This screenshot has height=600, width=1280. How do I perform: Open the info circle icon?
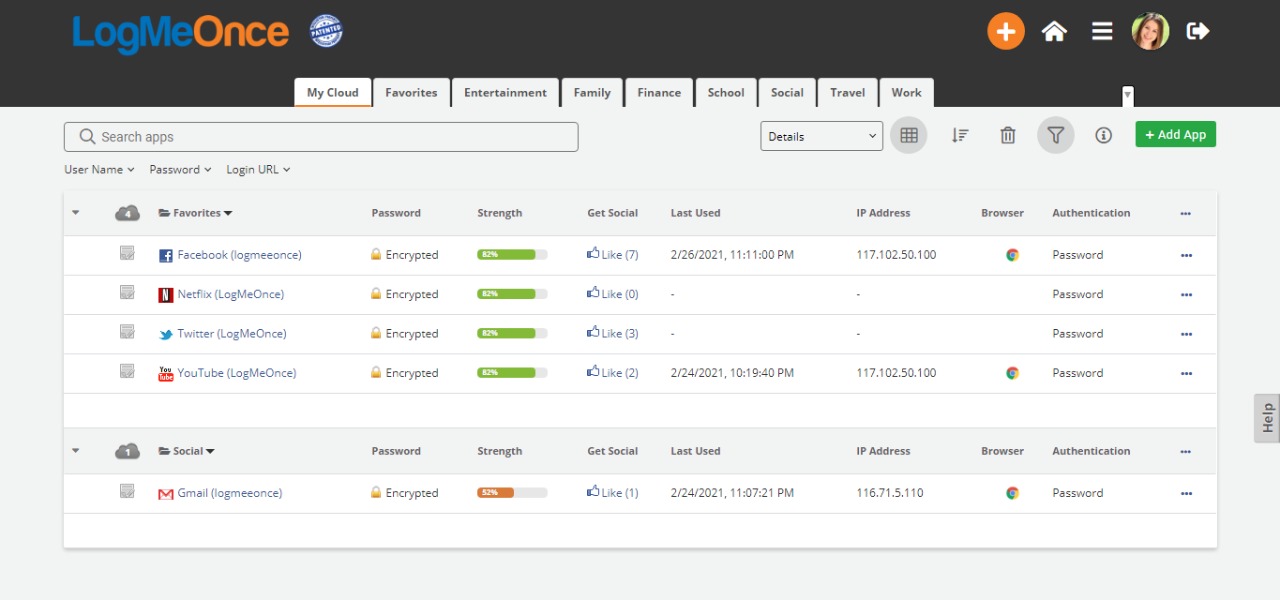pos(1104,135)
